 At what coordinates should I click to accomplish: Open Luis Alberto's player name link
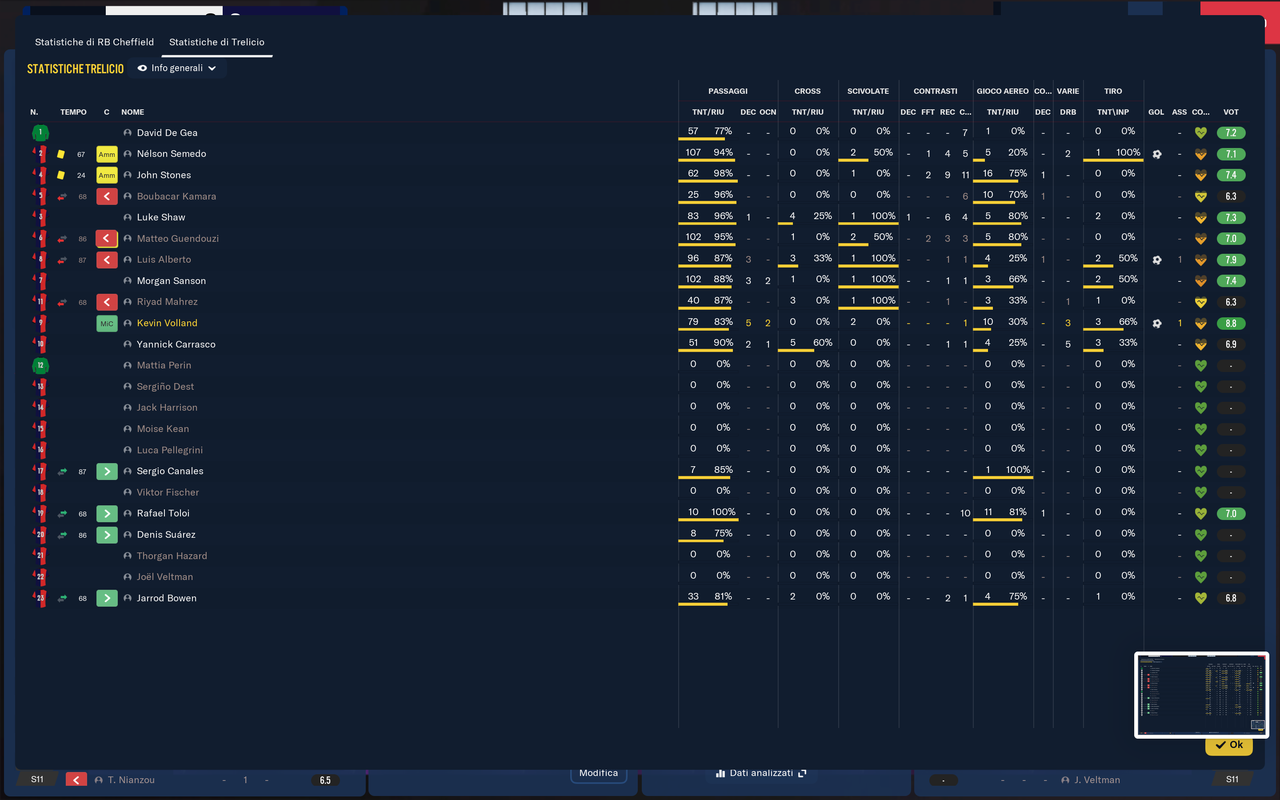tap(164, 260)
